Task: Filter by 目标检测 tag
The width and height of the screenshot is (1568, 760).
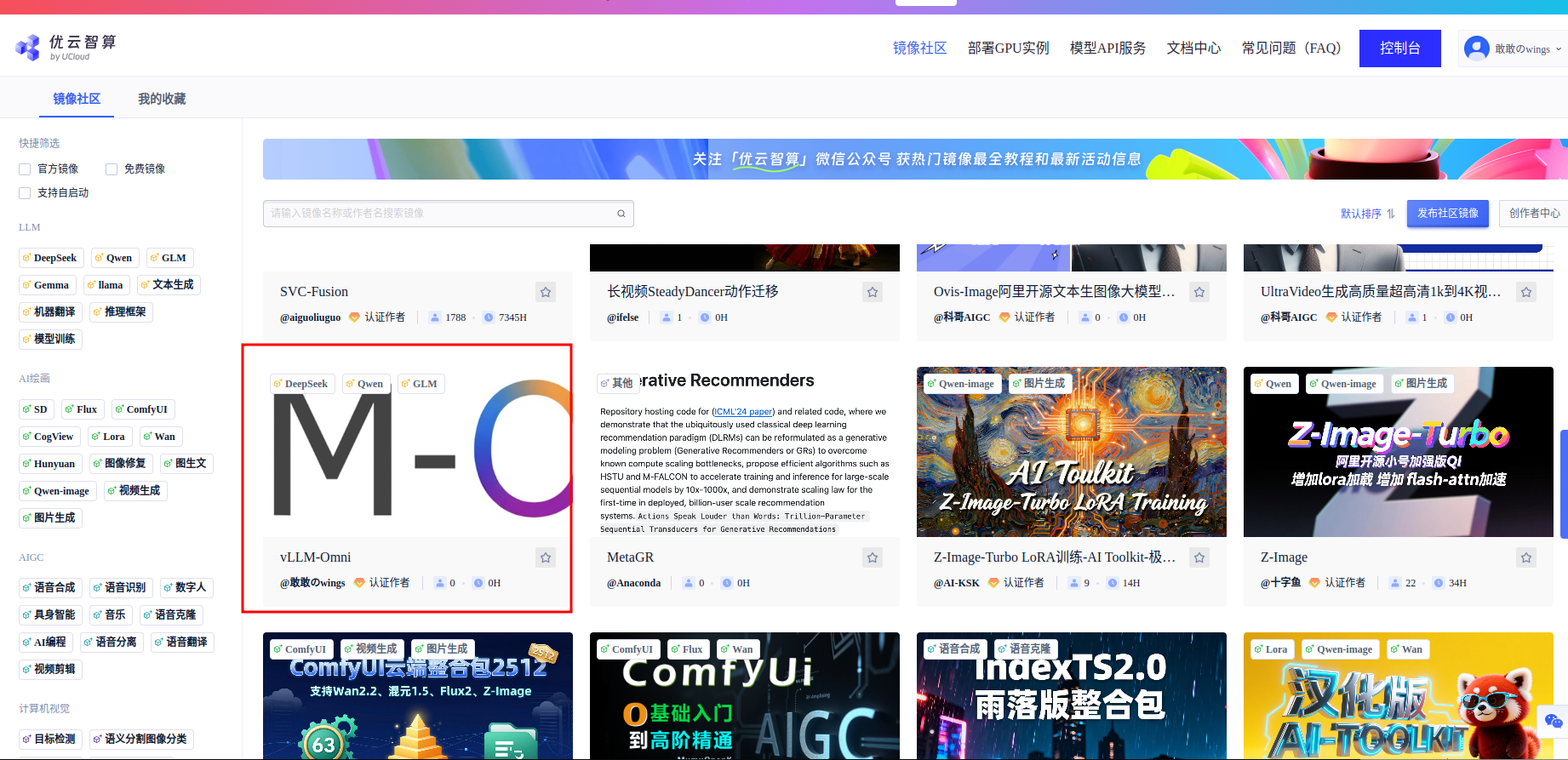Action: point(50,740)
